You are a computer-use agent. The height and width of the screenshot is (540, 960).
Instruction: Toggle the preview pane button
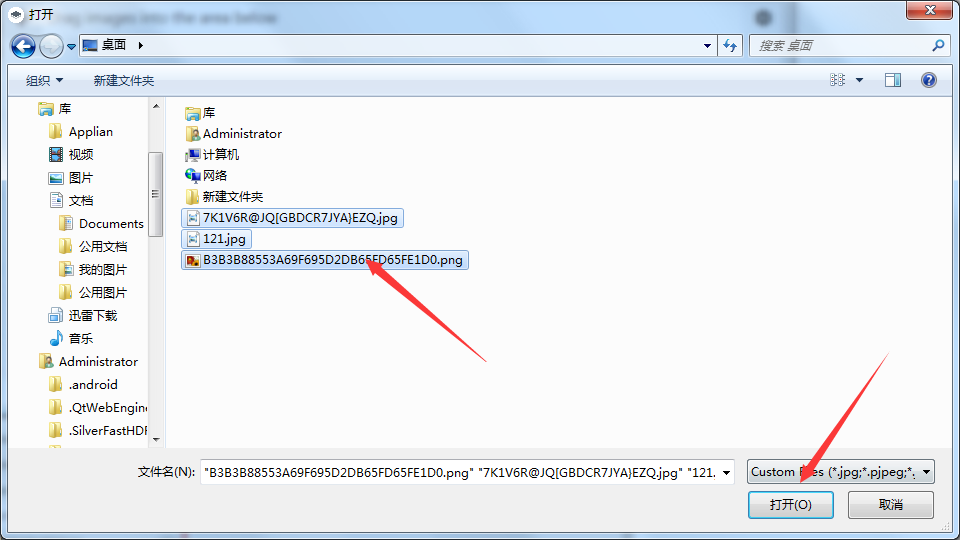893,80
